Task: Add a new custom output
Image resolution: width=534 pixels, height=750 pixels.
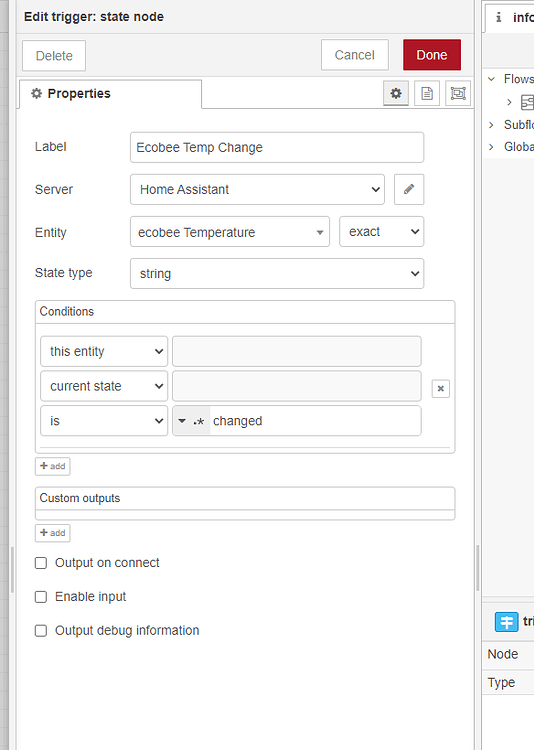Action: (x=53, y=533)
